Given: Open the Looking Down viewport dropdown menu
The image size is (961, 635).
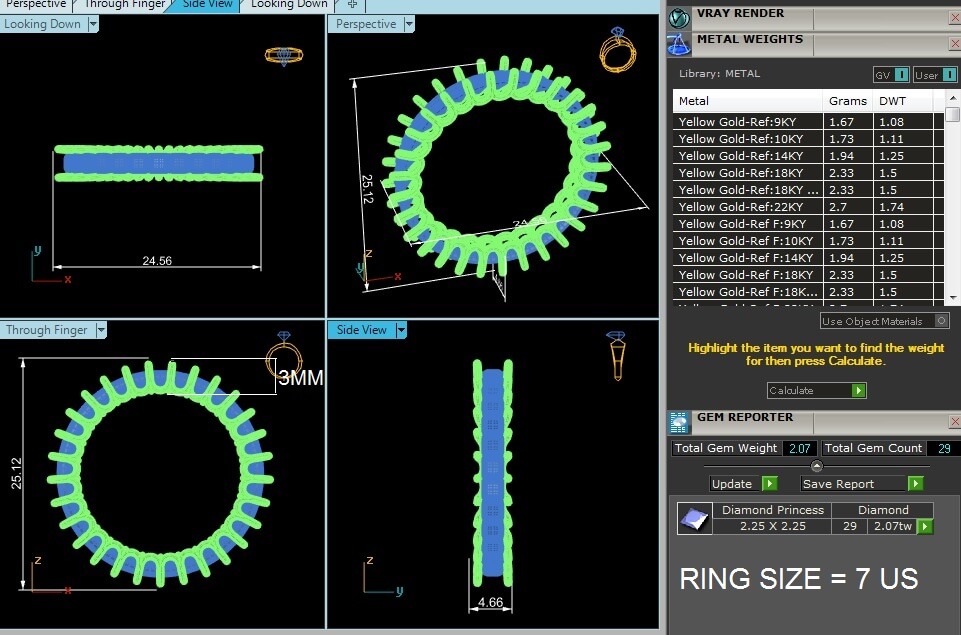Looking at the screenshot, I should [x=93, y=24].
